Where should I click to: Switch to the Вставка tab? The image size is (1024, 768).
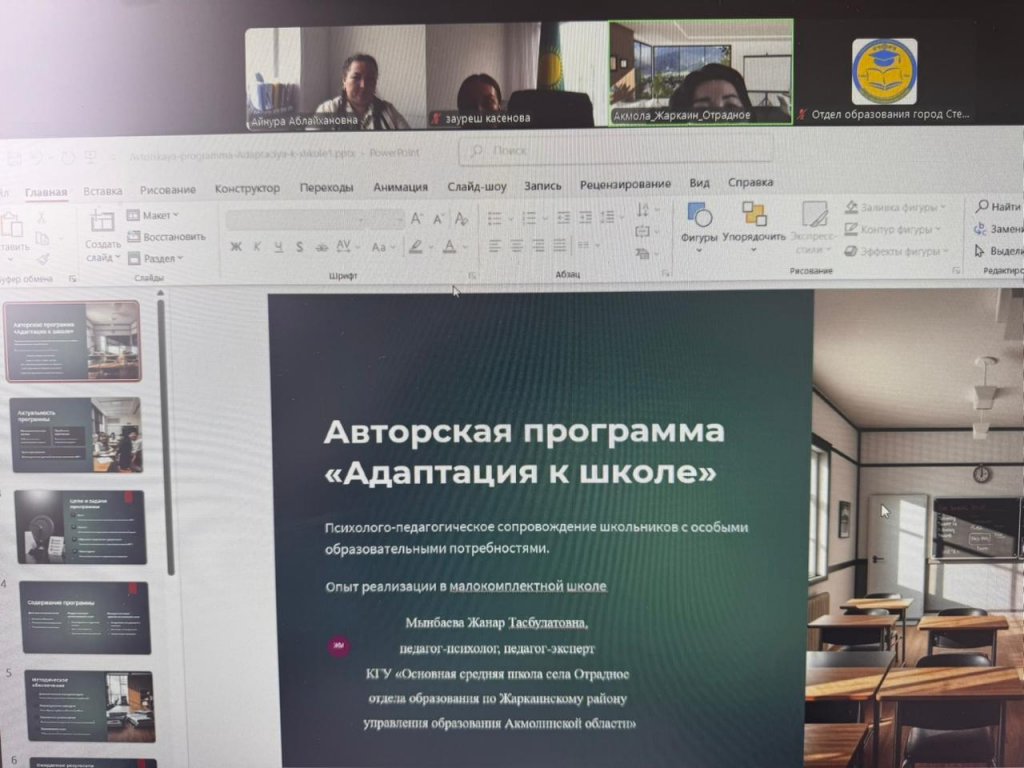(103, 191)
